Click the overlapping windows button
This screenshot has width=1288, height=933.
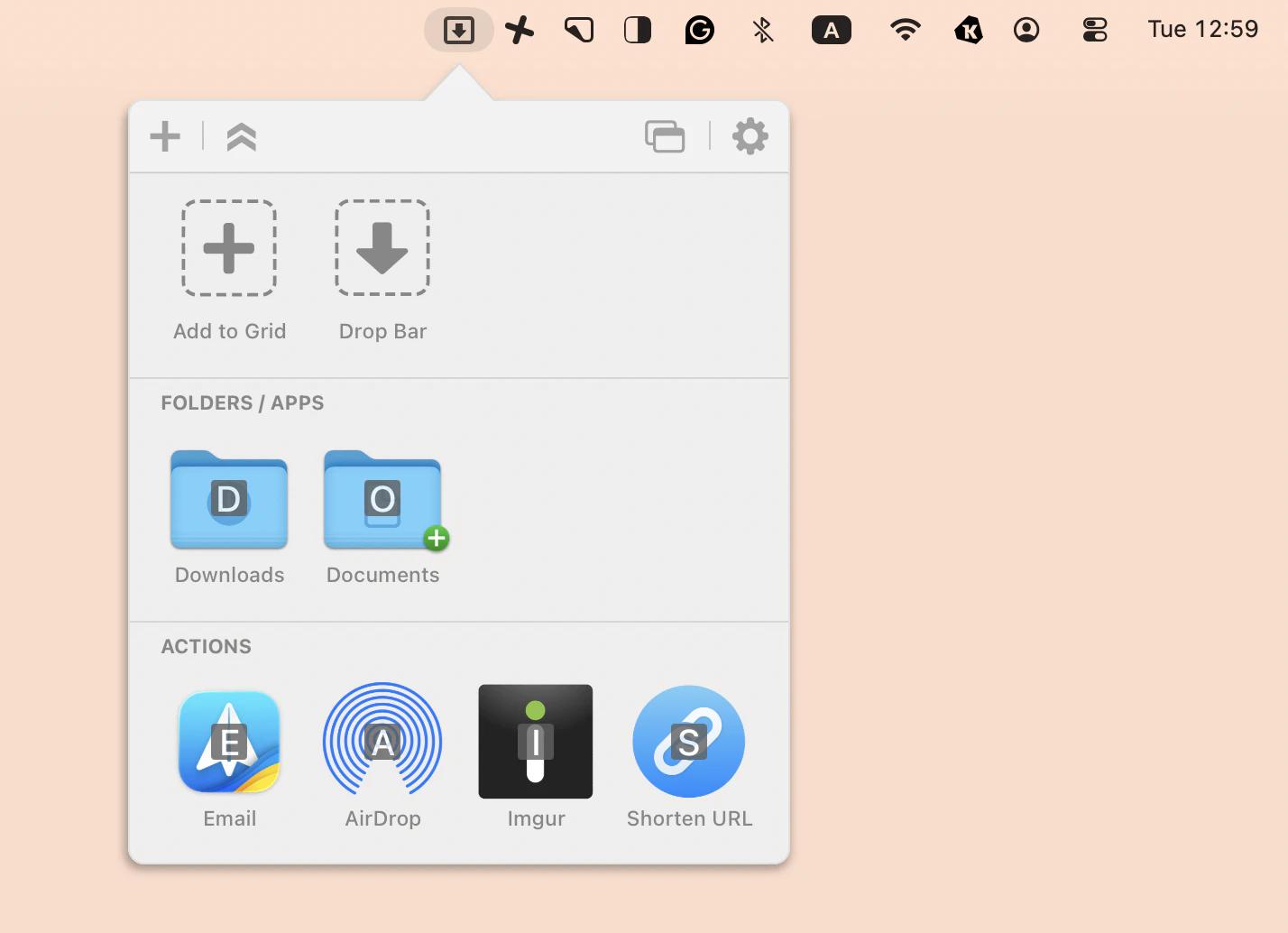click(x=665, y=137)
